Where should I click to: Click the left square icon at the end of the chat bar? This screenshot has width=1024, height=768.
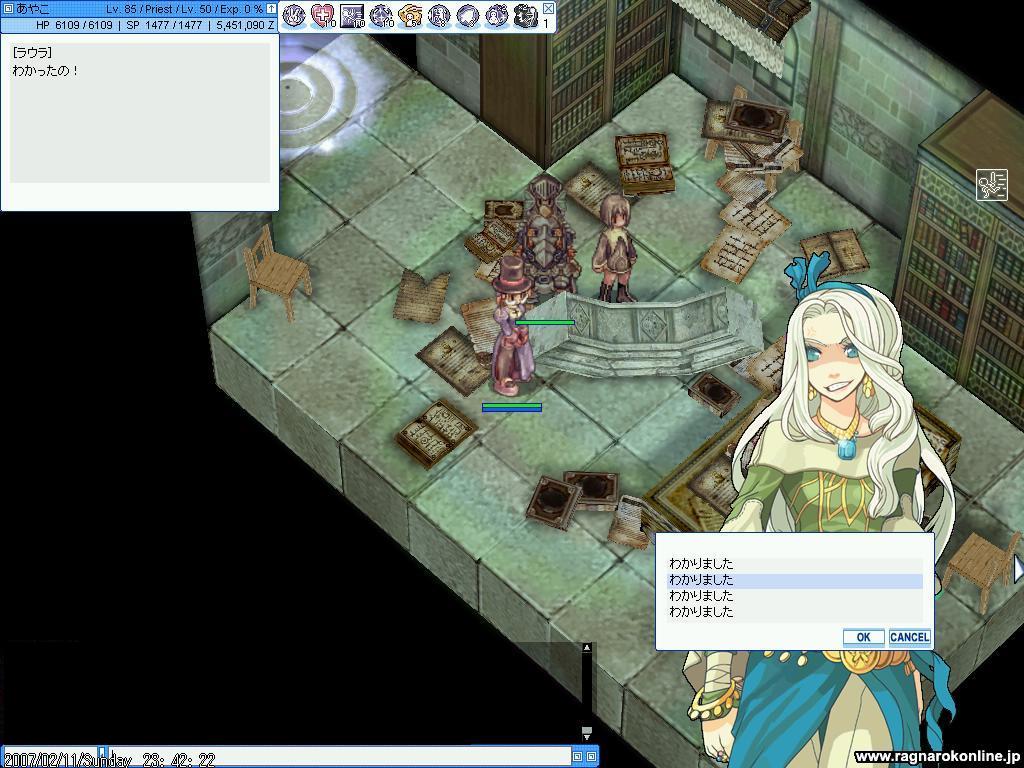tap(577, 756)
